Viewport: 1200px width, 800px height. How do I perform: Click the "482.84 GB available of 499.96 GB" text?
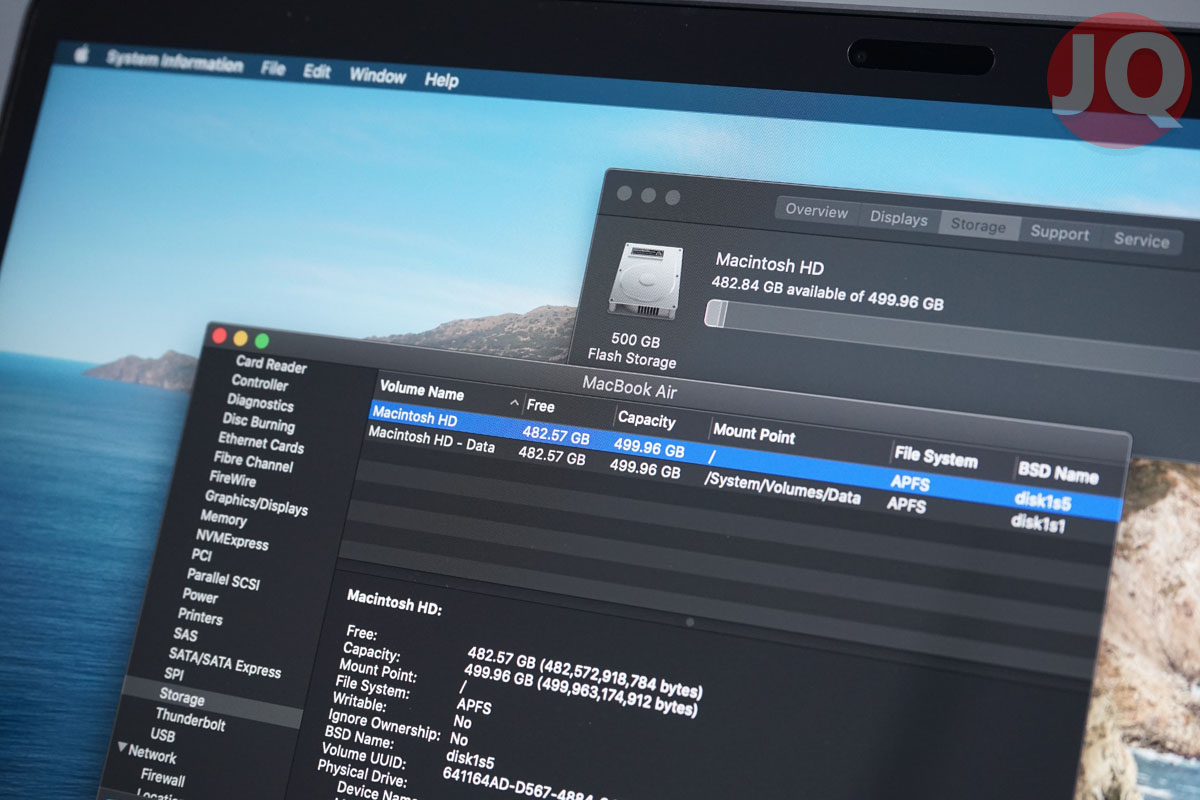click(x=827, y=293)
